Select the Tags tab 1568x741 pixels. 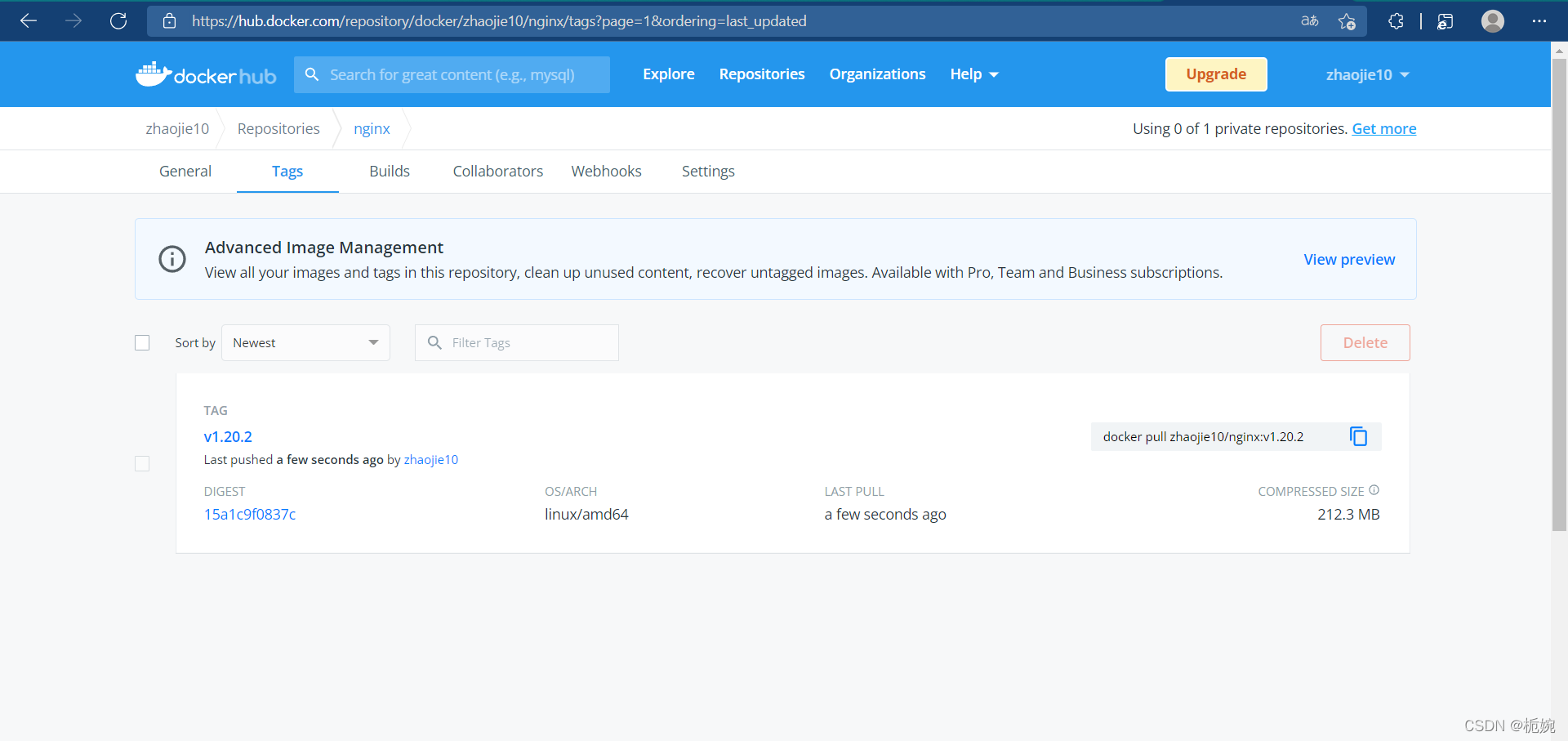[x=287, y=171]
